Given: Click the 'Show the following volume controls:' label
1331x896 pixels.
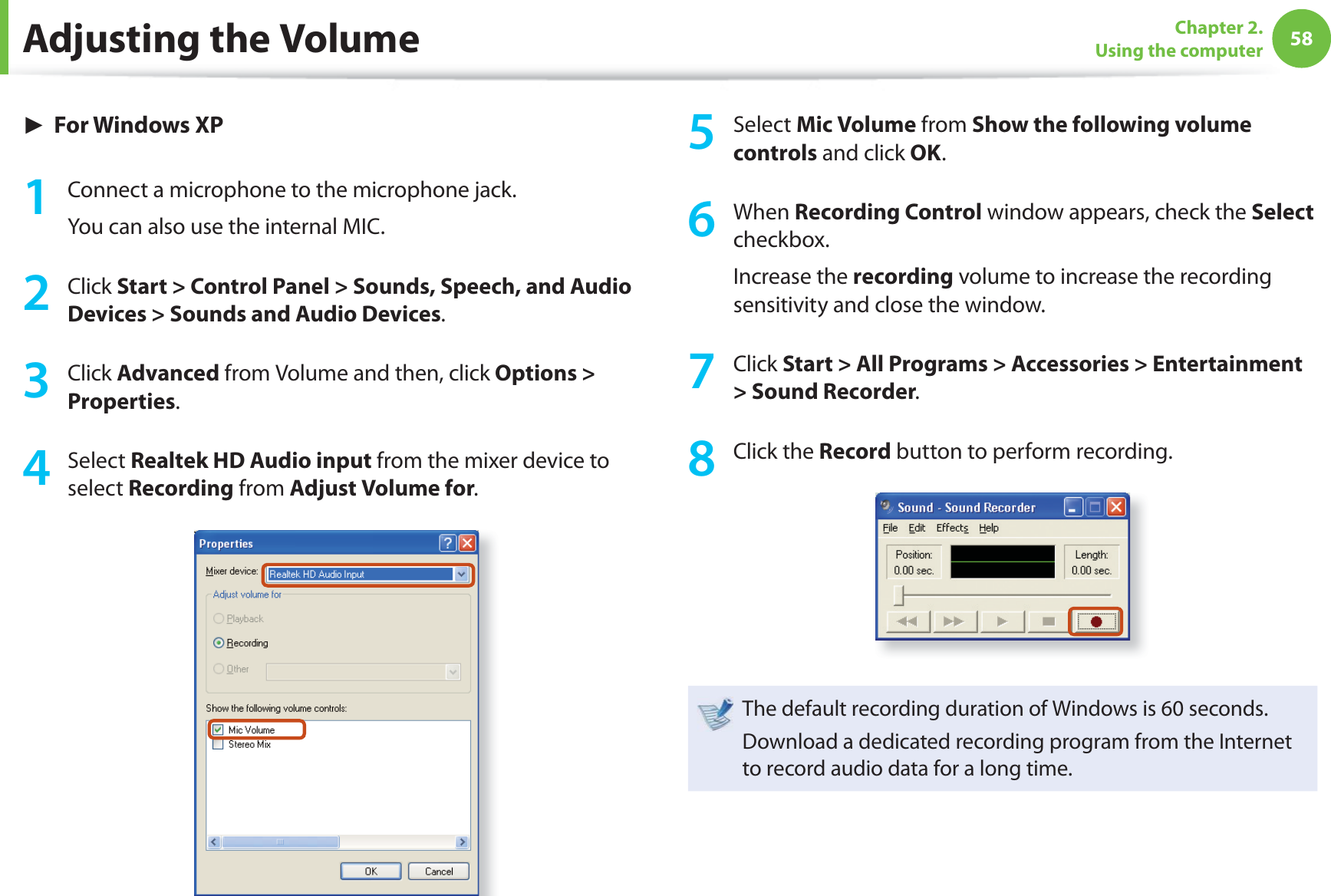Looking at the screenshot, I should (x=276, y=708).
